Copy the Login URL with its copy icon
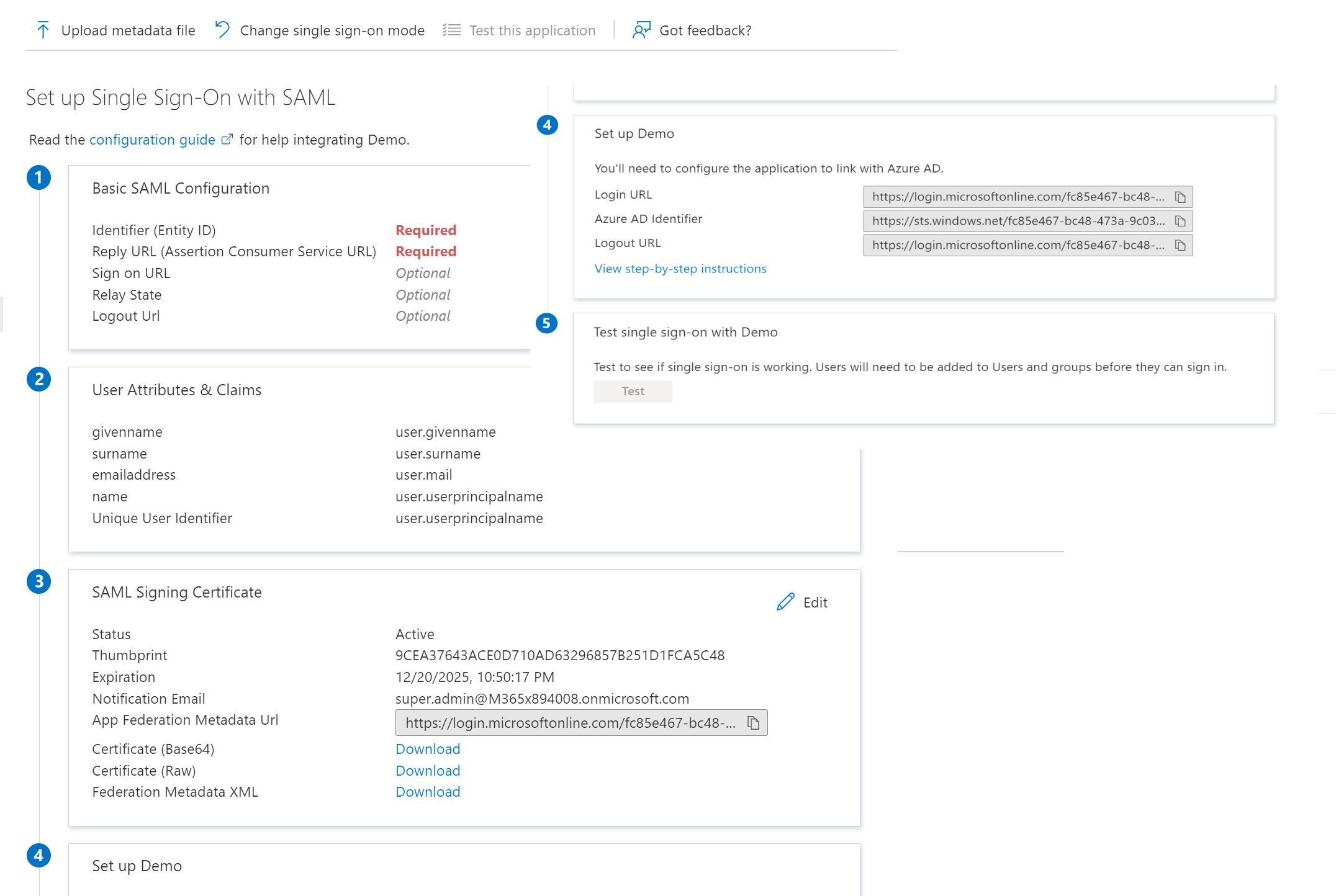1336x896 pixels. (1180, 197)
